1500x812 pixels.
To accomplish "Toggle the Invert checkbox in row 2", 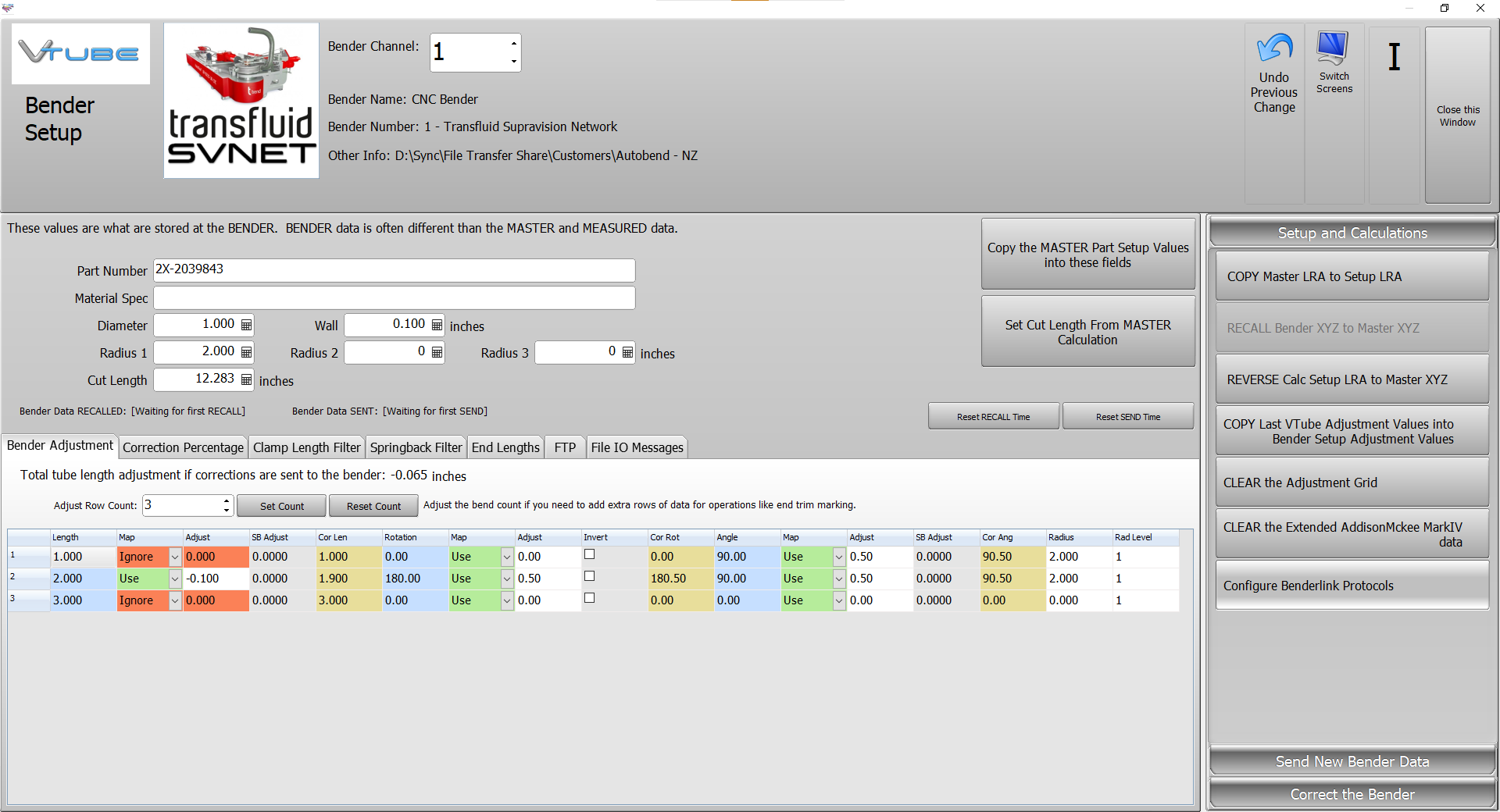I will pos(590,576).
